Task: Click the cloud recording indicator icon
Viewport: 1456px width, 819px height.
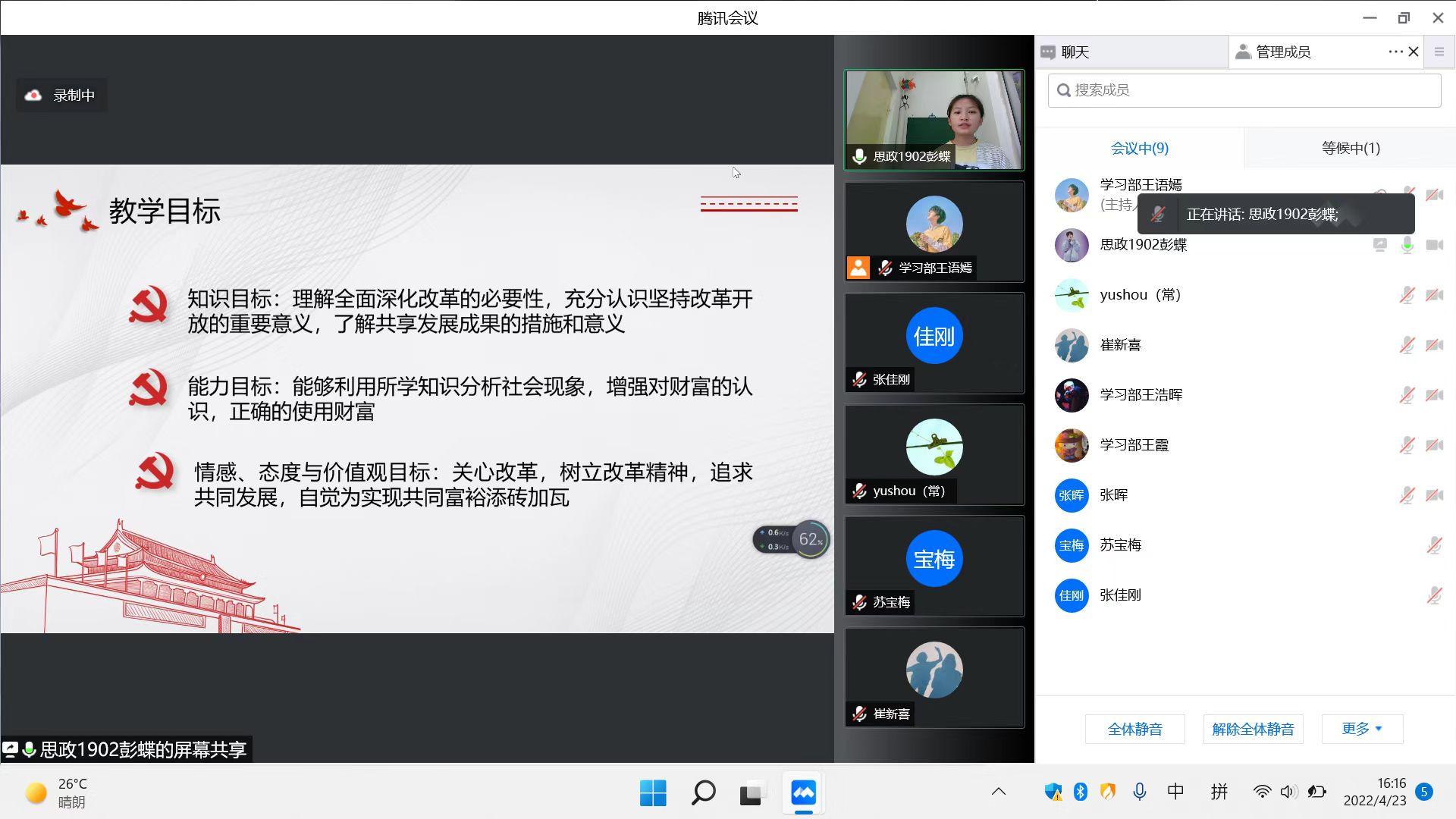Action: click(x=33, y=96)
